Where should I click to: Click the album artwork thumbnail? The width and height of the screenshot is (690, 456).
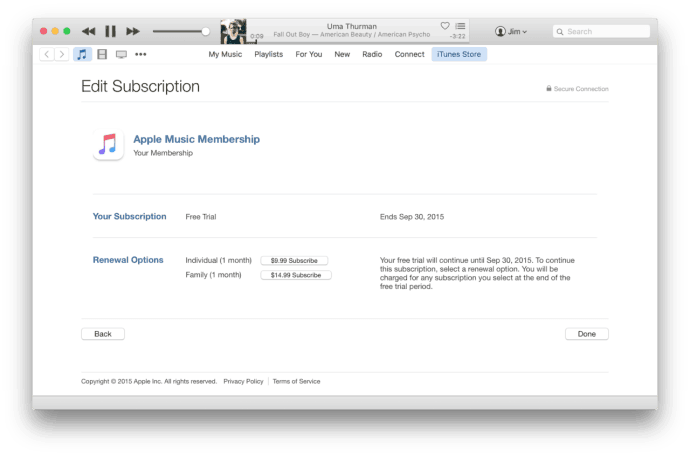(233, 32)
